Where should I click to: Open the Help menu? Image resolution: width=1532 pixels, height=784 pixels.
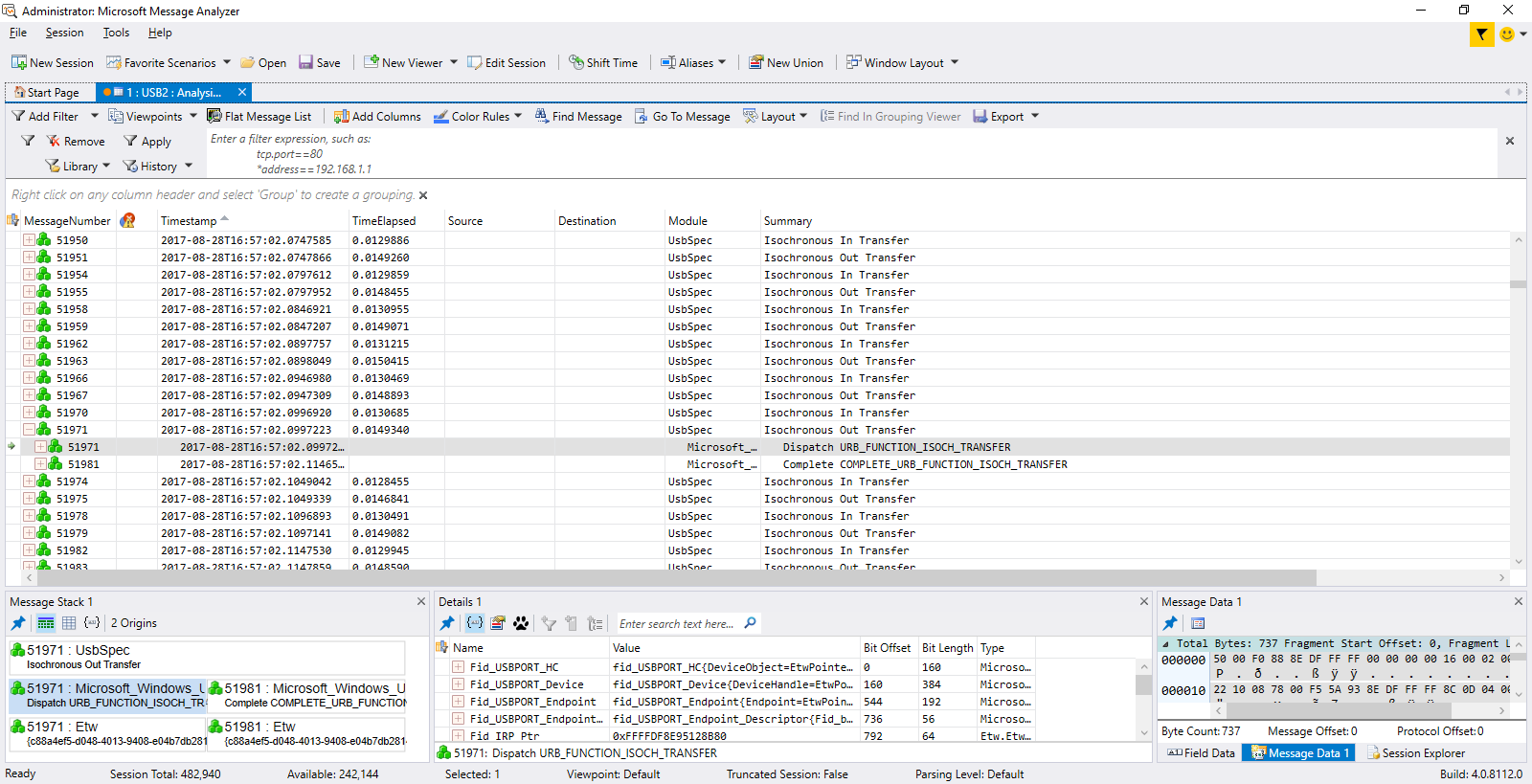click(x=160, y=33)
